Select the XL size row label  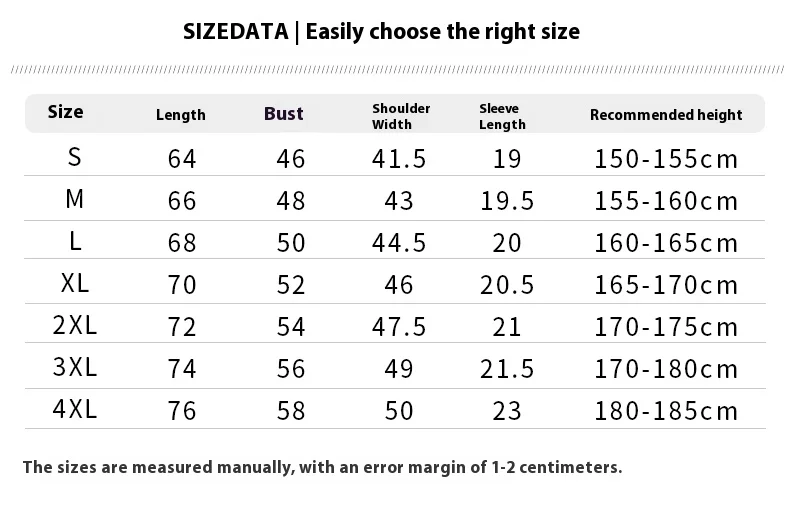(75, 283)
